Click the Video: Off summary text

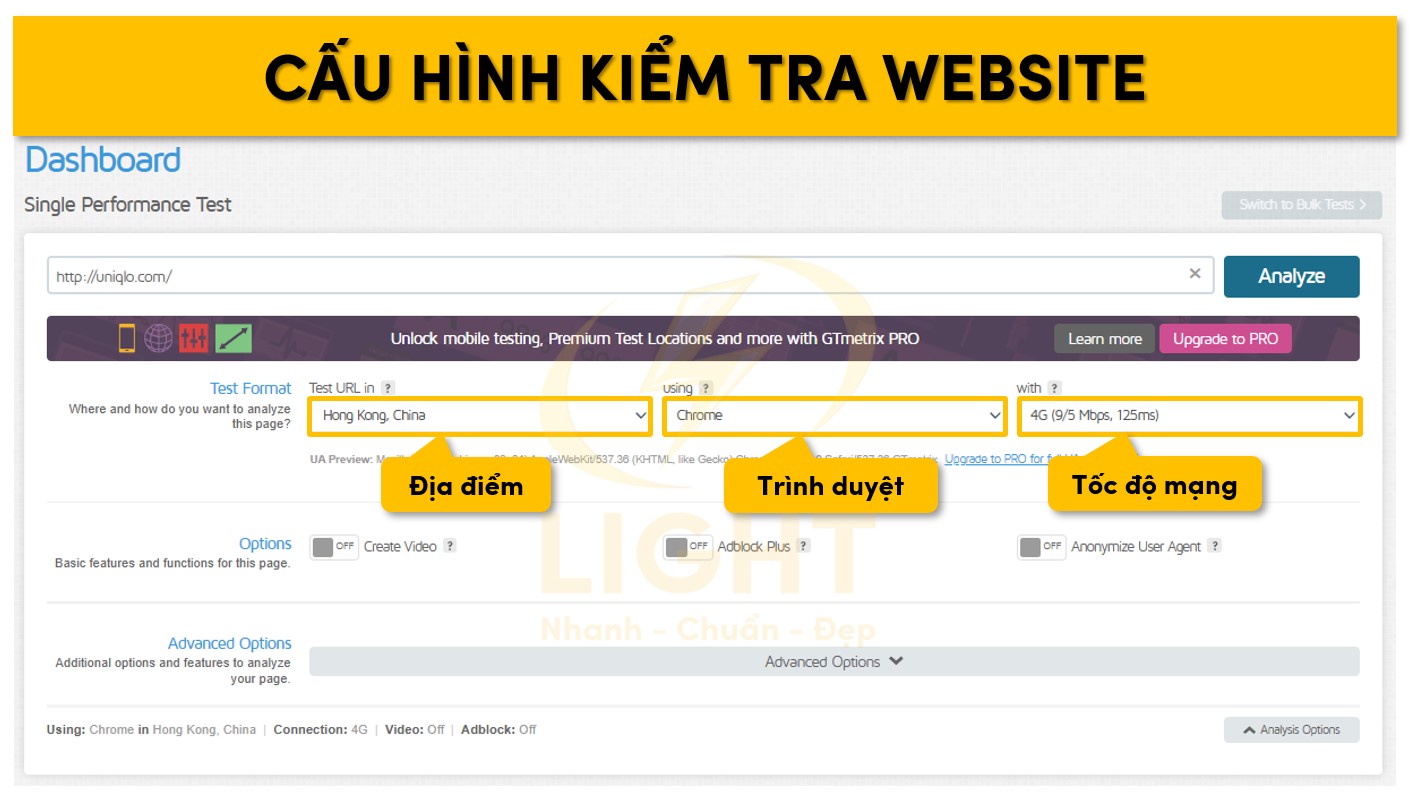[x=415, y=730]
